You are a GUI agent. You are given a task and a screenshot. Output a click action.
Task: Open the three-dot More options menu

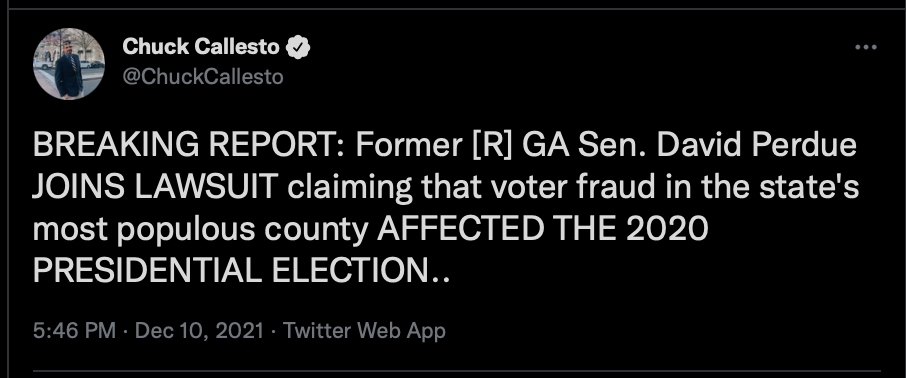(x=866, y=47)
